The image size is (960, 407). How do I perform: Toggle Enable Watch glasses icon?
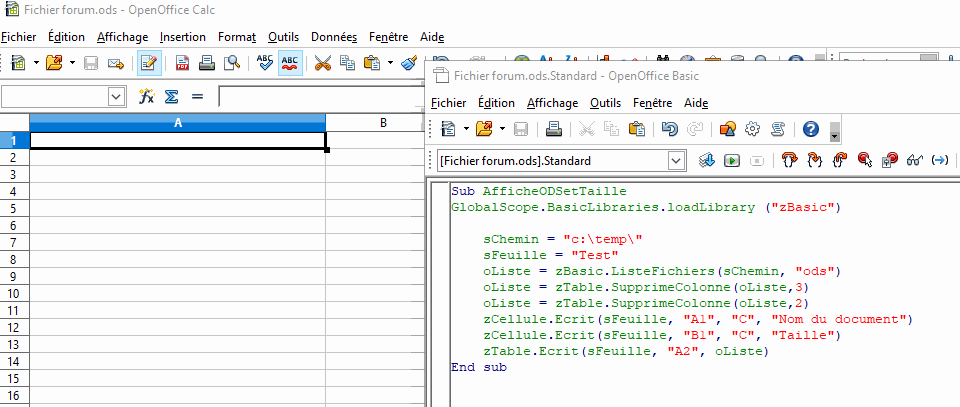915,160
